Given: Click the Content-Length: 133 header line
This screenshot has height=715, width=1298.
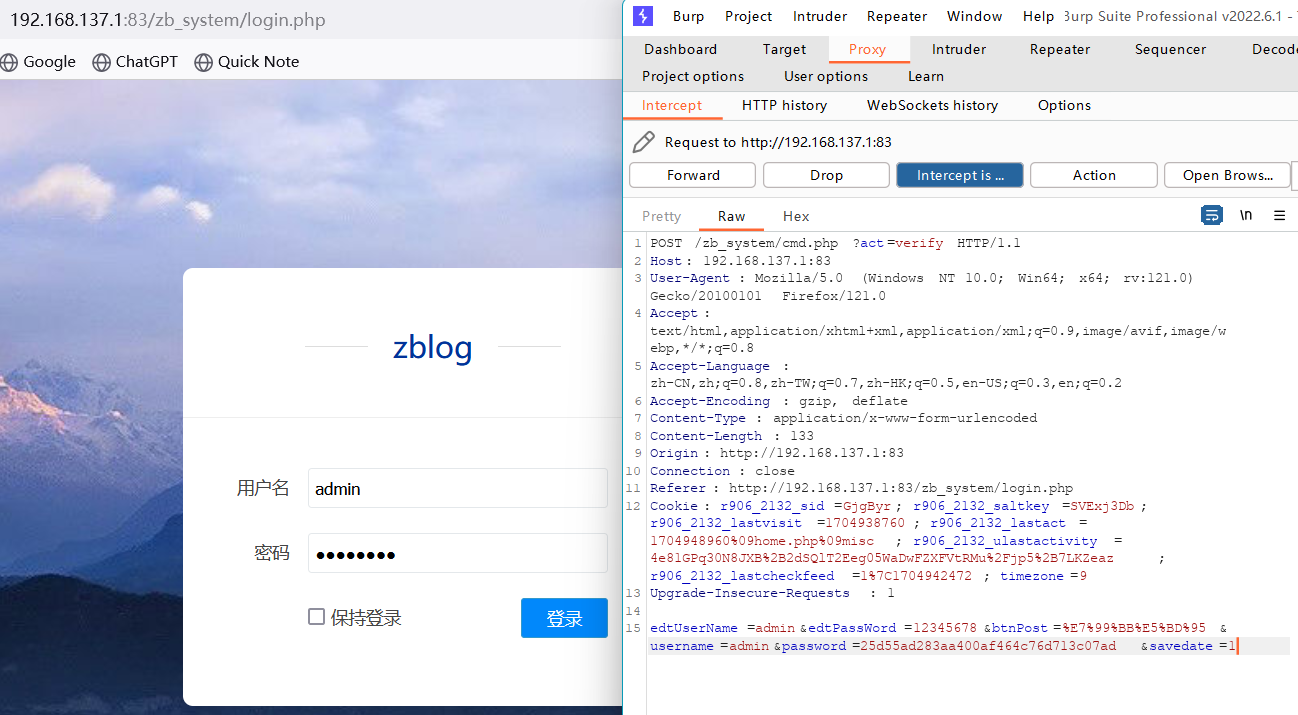Looking at the screenshot, I should (x=732, y=436).
